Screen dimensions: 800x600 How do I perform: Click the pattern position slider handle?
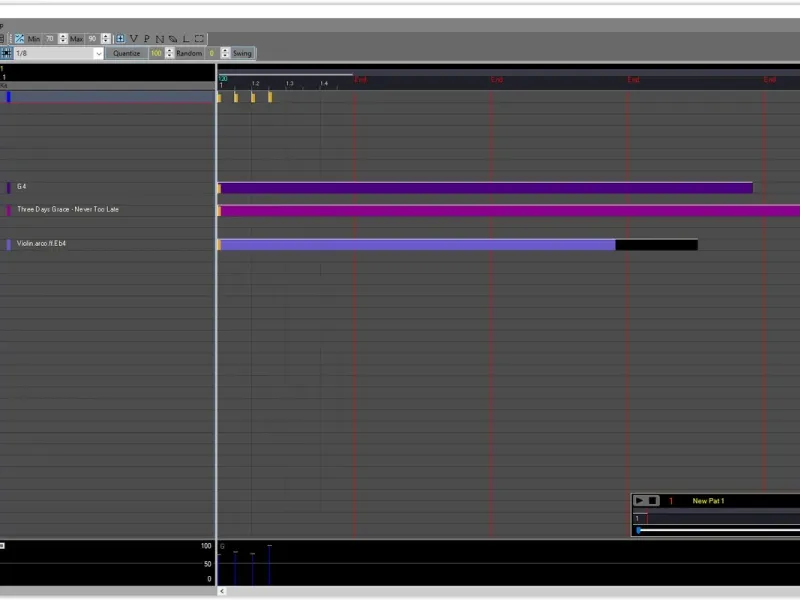click(639, 531)
